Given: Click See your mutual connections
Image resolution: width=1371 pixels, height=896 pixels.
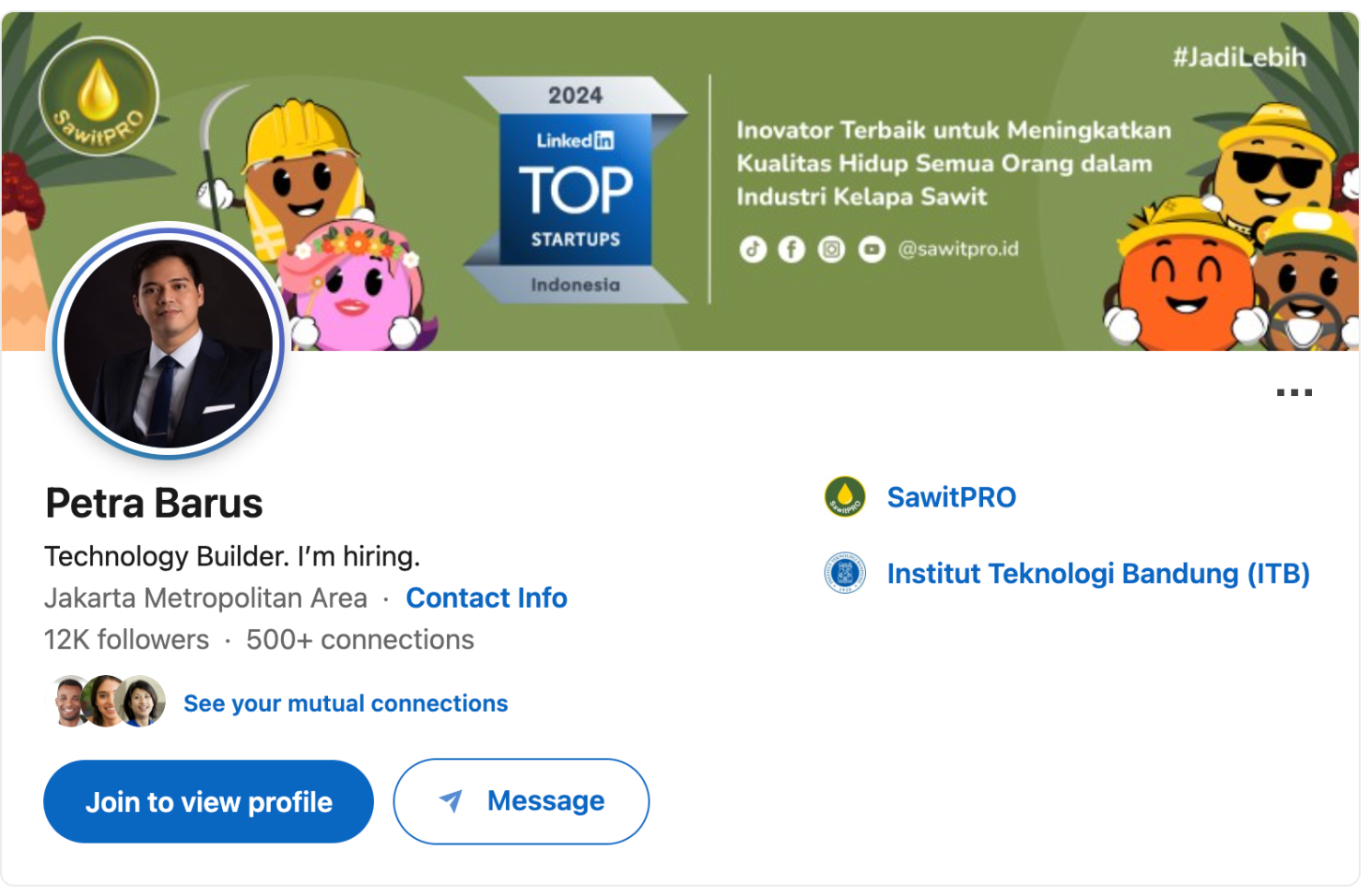Looking at the screenshot, I should [346, 704].
